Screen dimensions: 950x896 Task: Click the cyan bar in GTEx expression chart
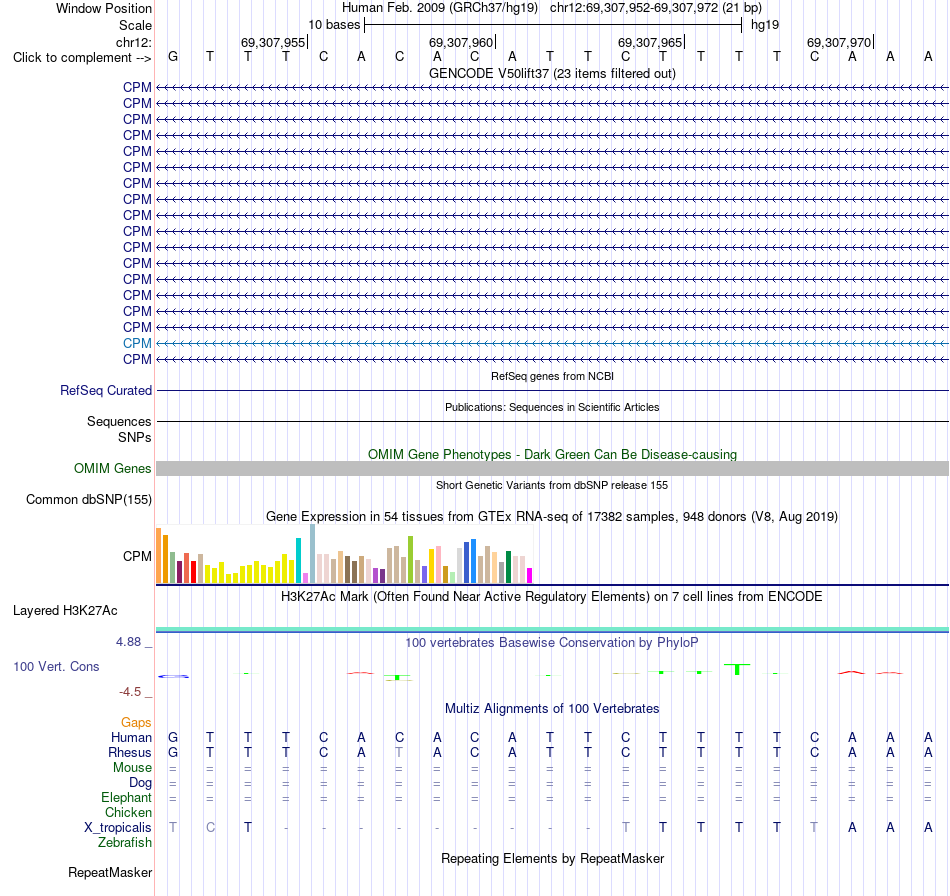tap(298, 560)
